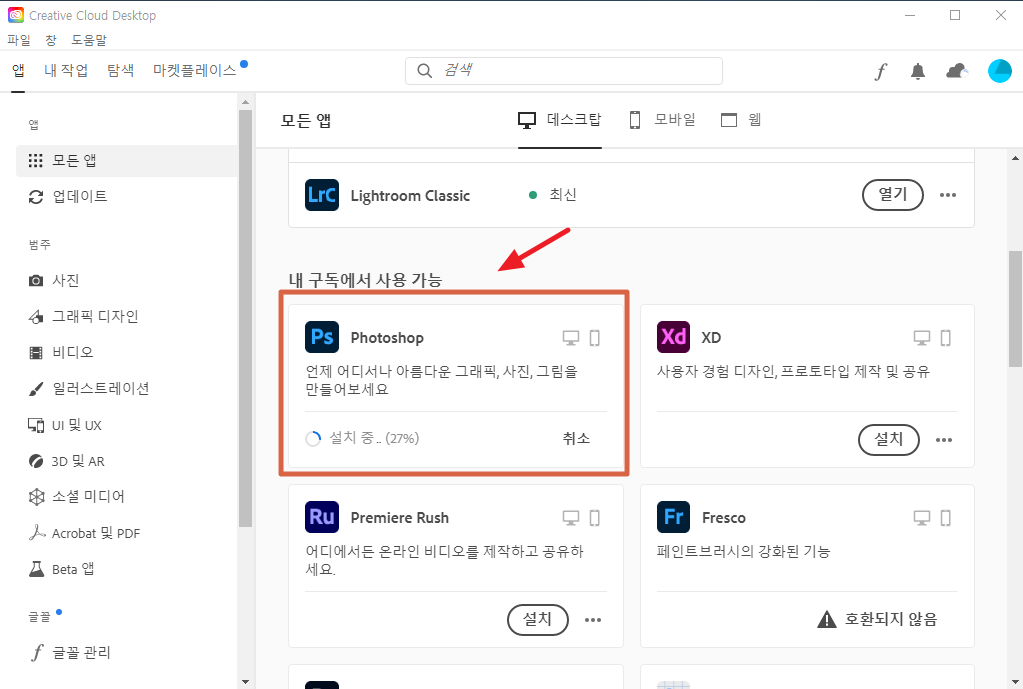Click 설치 for XD
1023x689 pixels.
coord(889,440)
